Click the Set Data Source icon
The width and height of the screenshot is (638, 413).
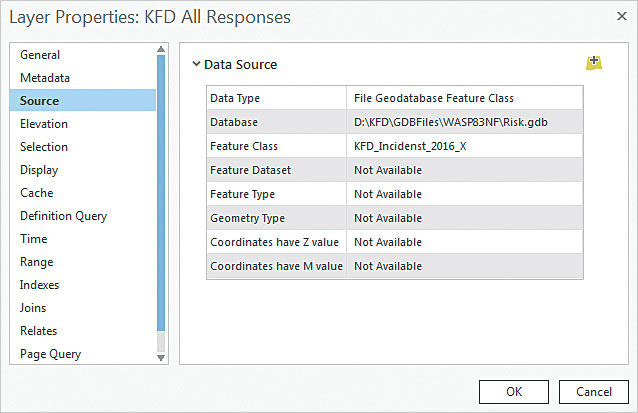(x=594, y=63)
